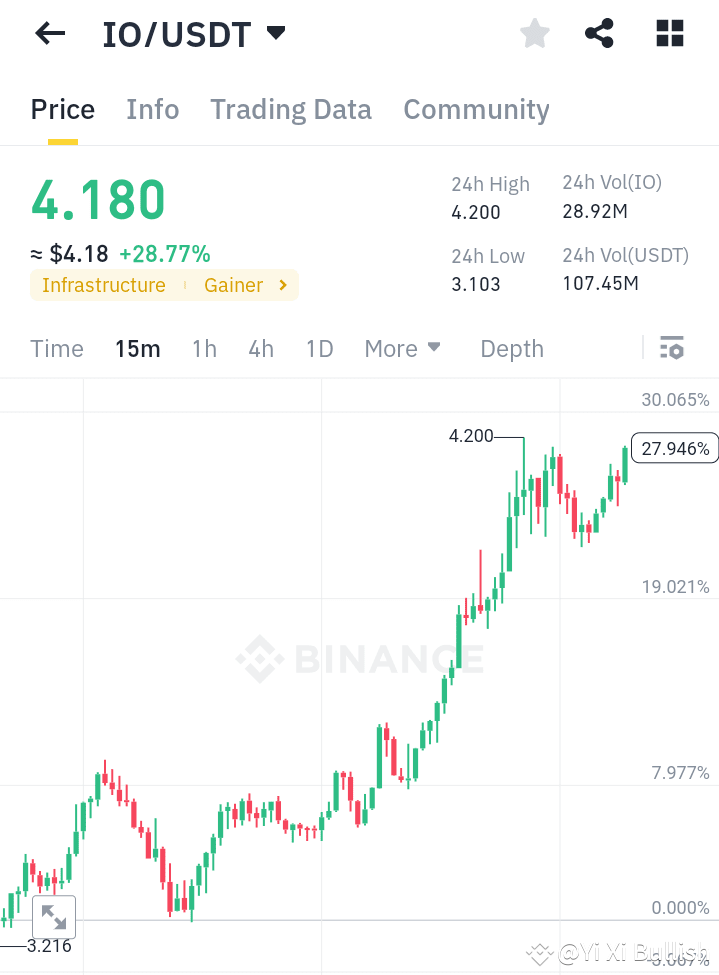This screenshot has width=719, height=975.
Task: Tap the 27.946% current price marker
Action: (674, 448)
